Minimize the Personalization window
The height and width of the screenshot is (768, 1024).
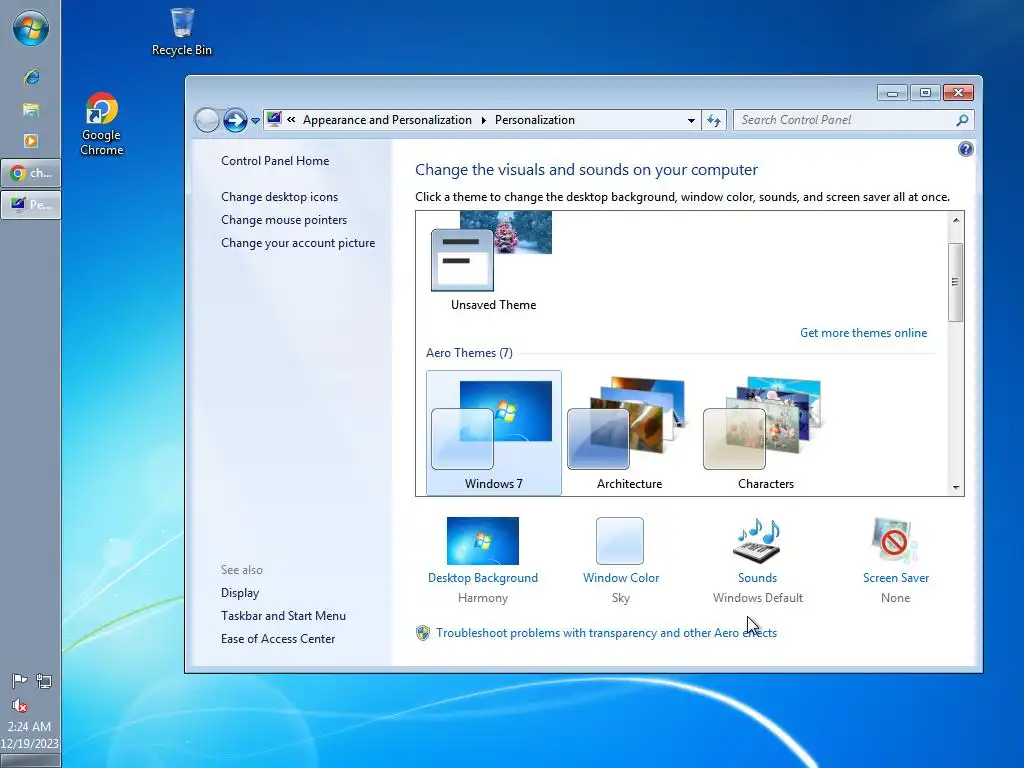coord(892,93)
